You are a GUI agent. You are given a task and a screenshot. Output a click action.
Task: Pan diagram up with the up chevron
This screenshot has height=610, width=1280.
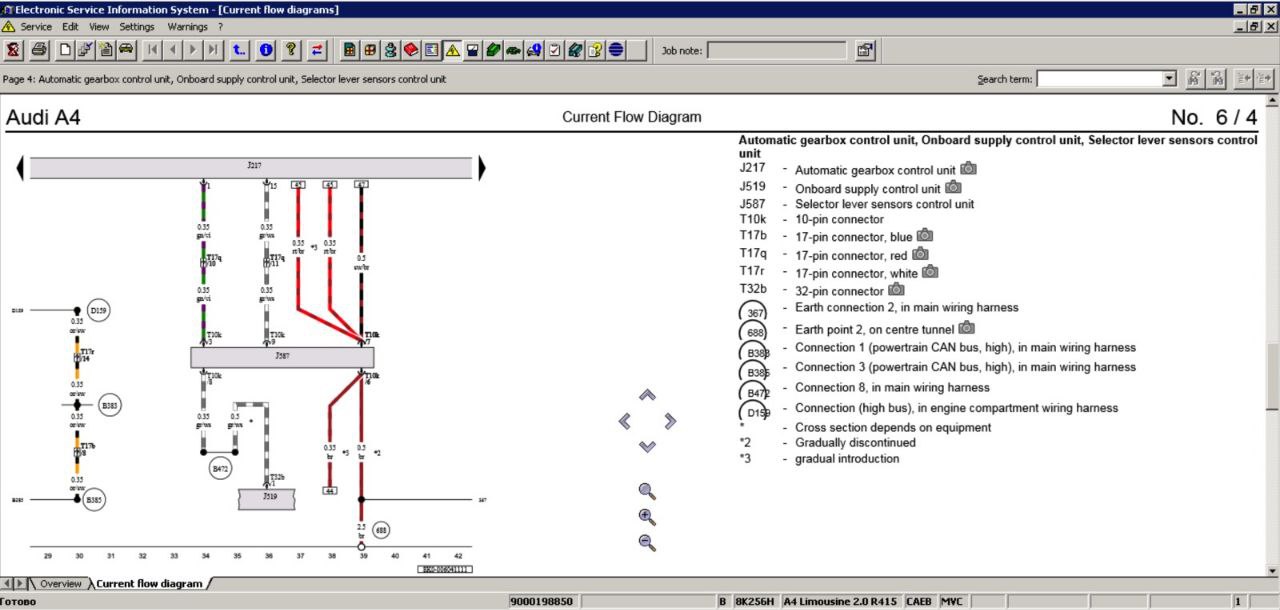[x=647, y=395]
